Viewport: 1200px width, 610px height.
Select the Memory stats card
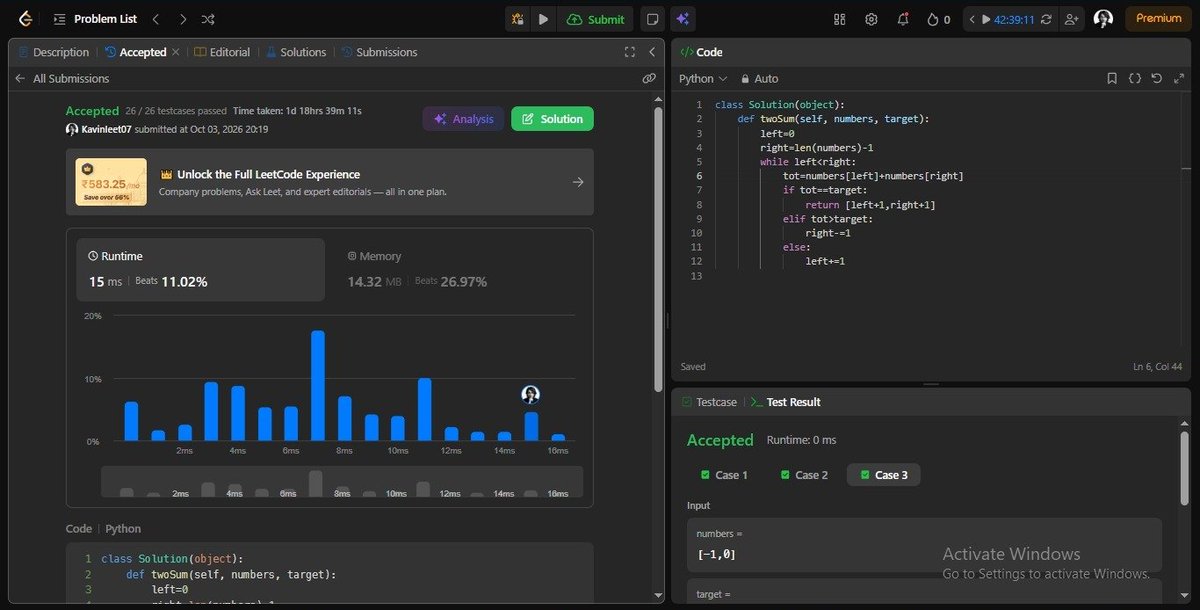point(458,270)
